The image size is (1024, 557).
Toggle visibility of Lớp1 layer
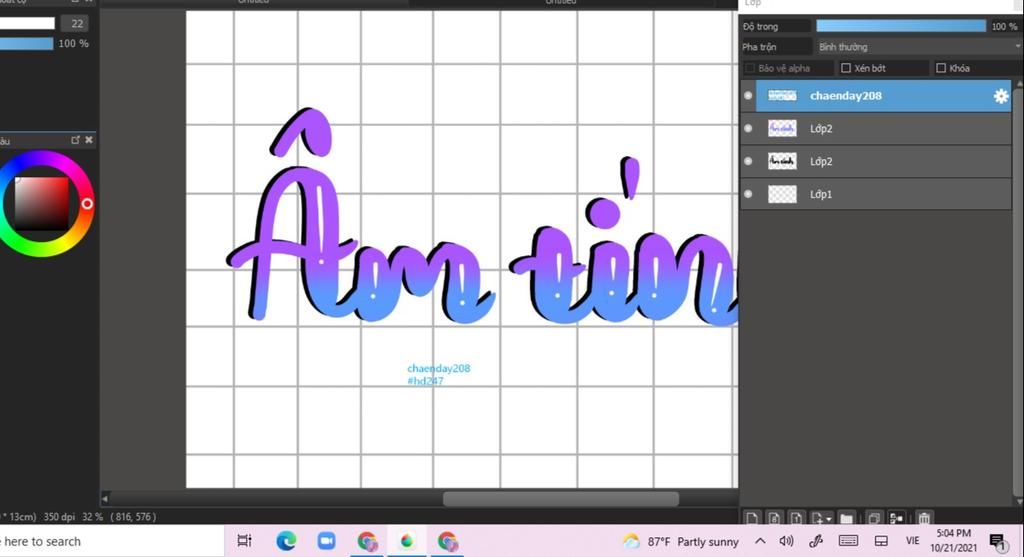click(748, 193)
